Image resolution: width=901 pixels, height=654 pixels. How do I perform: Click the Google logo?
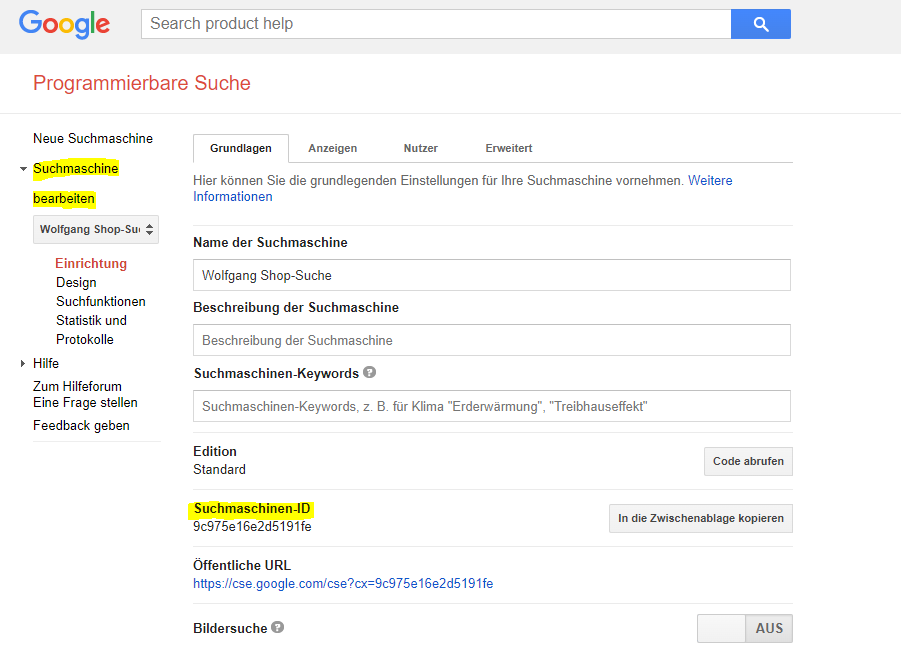64,24
